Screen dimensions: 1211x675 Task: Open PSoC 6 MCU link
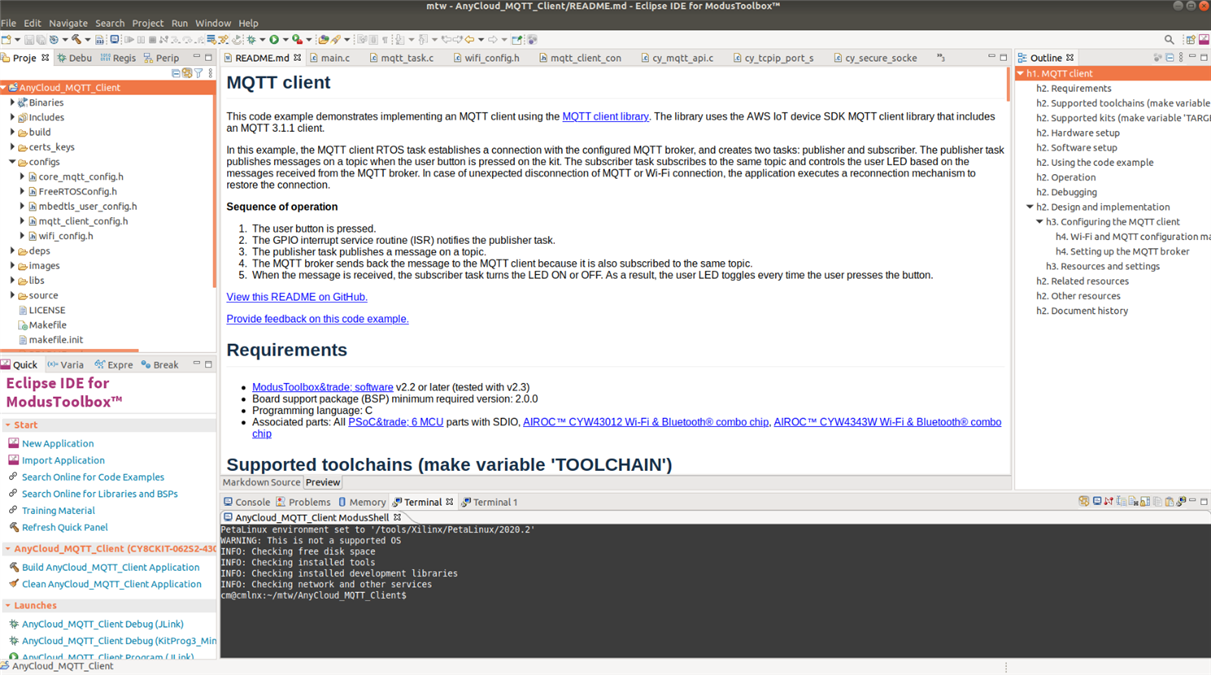(395, 422)
